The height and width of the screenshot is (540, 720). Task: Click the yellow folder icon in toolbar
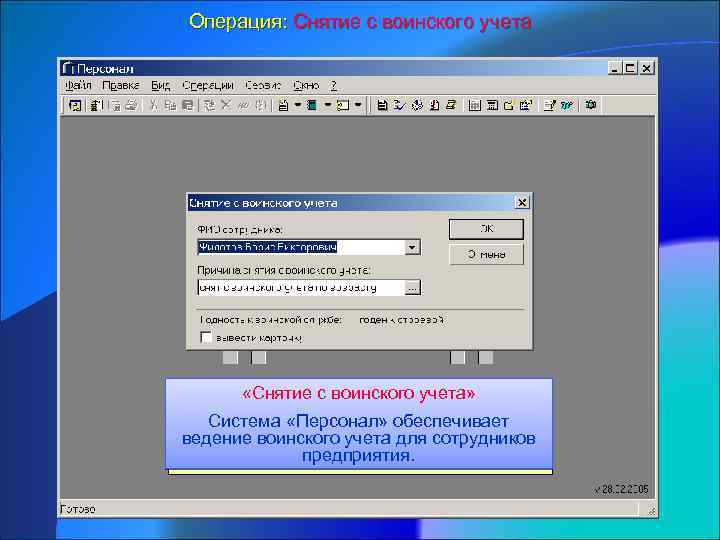coord(509,105)
